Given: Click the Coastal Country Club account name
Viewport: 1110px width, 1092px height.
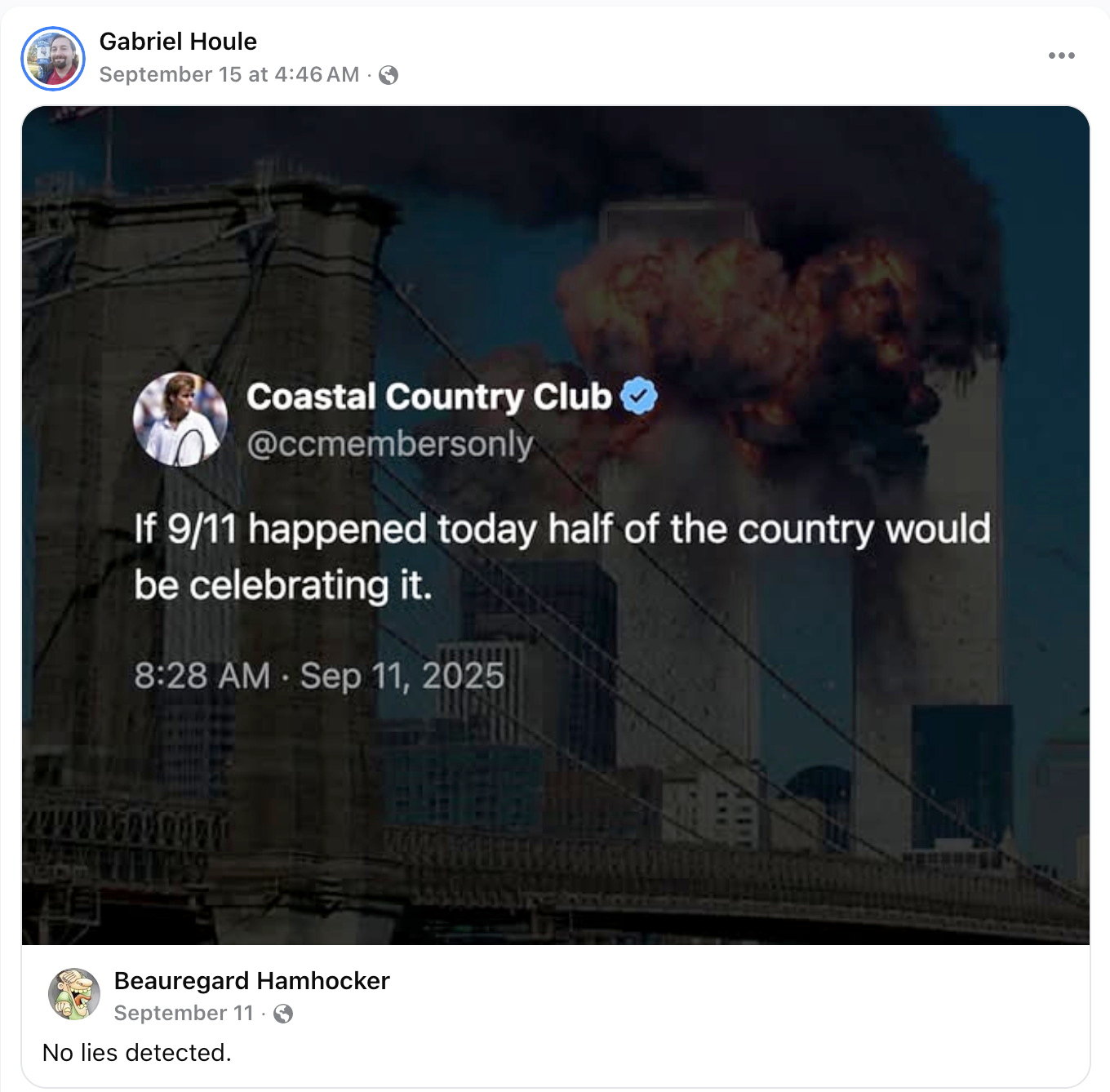Looking at the screenshot, I should [x=429, y=397].
